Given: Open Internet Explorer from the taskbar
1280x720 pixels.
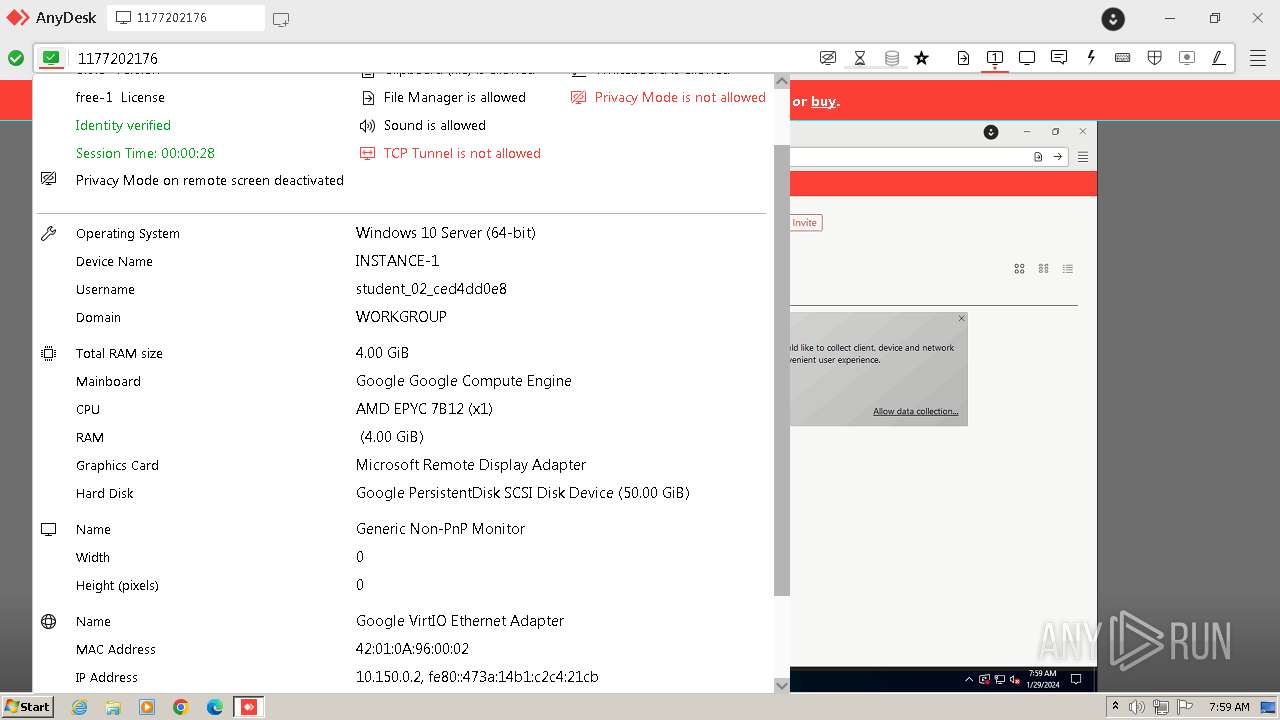Looking at the screenshot, I should [x=79, y=707].
